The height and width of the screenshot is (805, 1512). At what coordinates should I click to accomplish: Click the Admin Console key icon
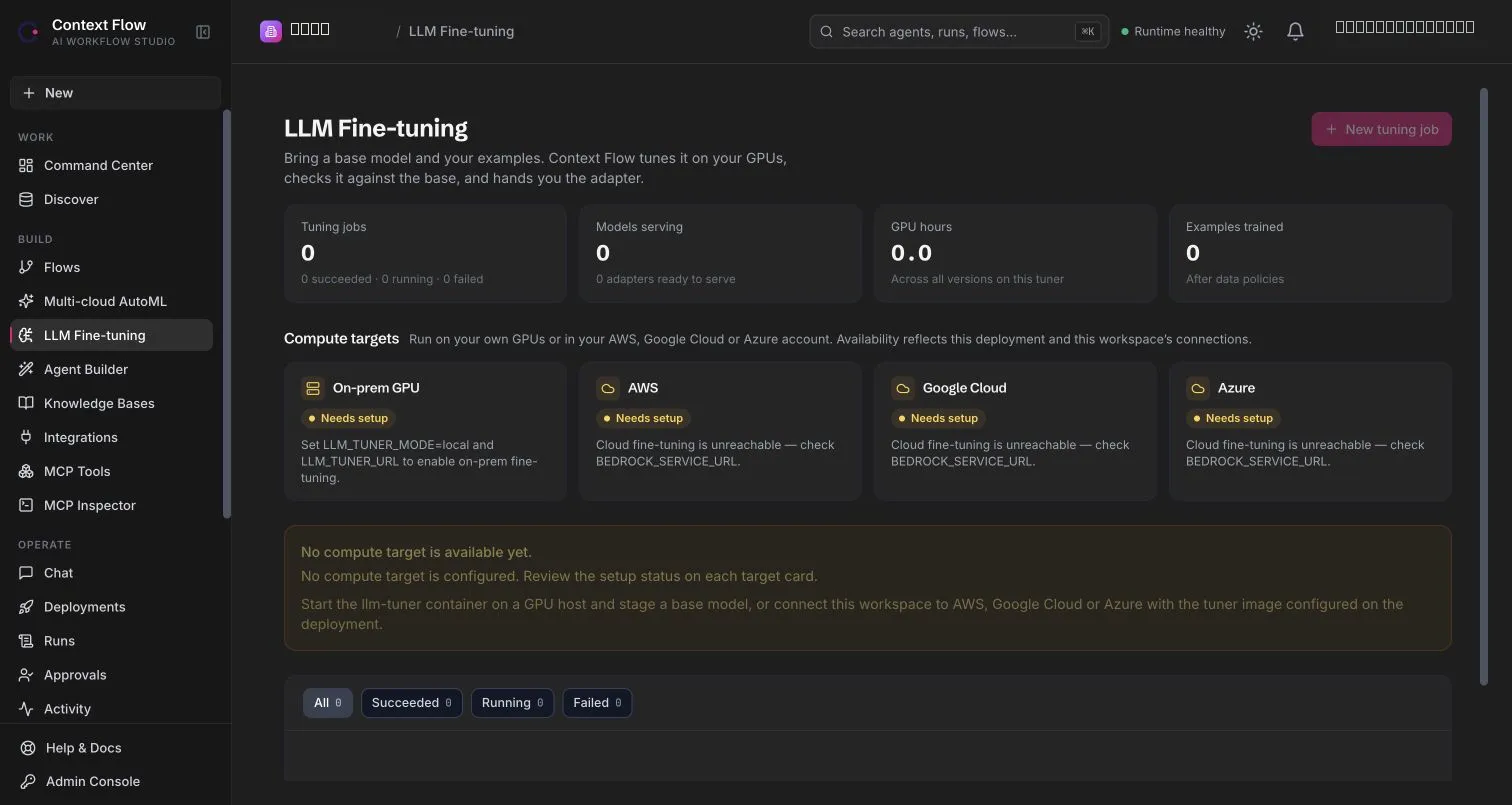28,781
